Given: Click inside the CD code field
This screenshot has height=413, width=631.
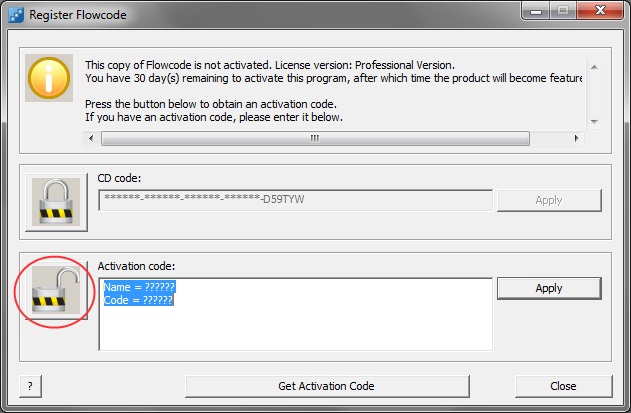Looking at the screenshot, I should pos(295,200).
